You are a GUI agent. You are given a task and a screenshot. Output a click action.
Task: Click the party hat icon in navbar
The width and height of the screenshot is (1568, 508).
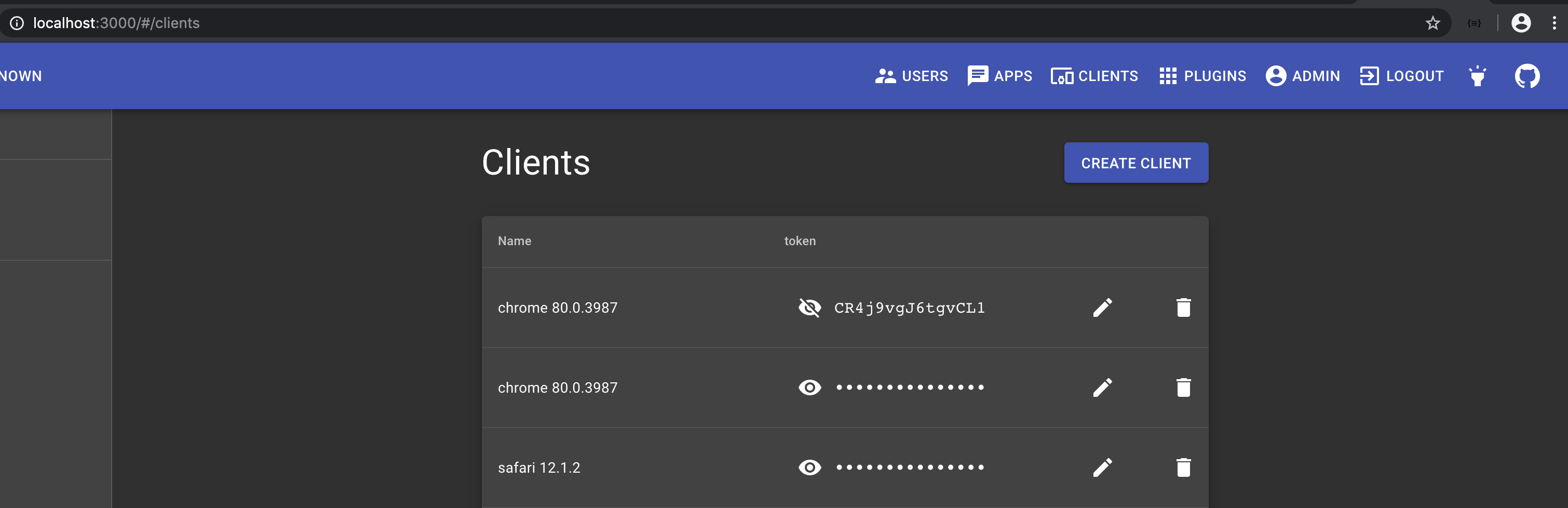1478,75
